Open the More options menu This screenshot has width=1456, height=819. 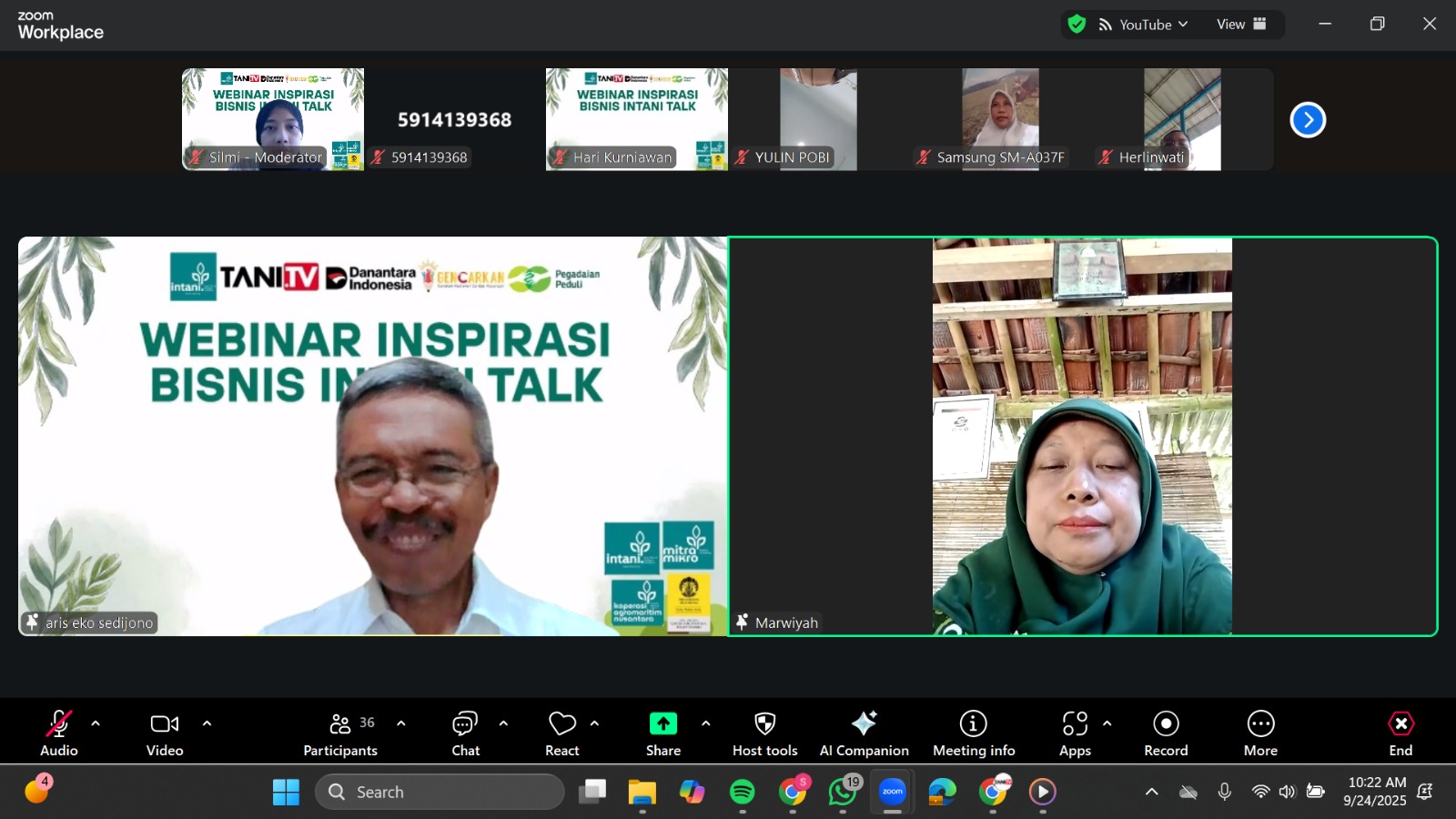click(1260, 724)
